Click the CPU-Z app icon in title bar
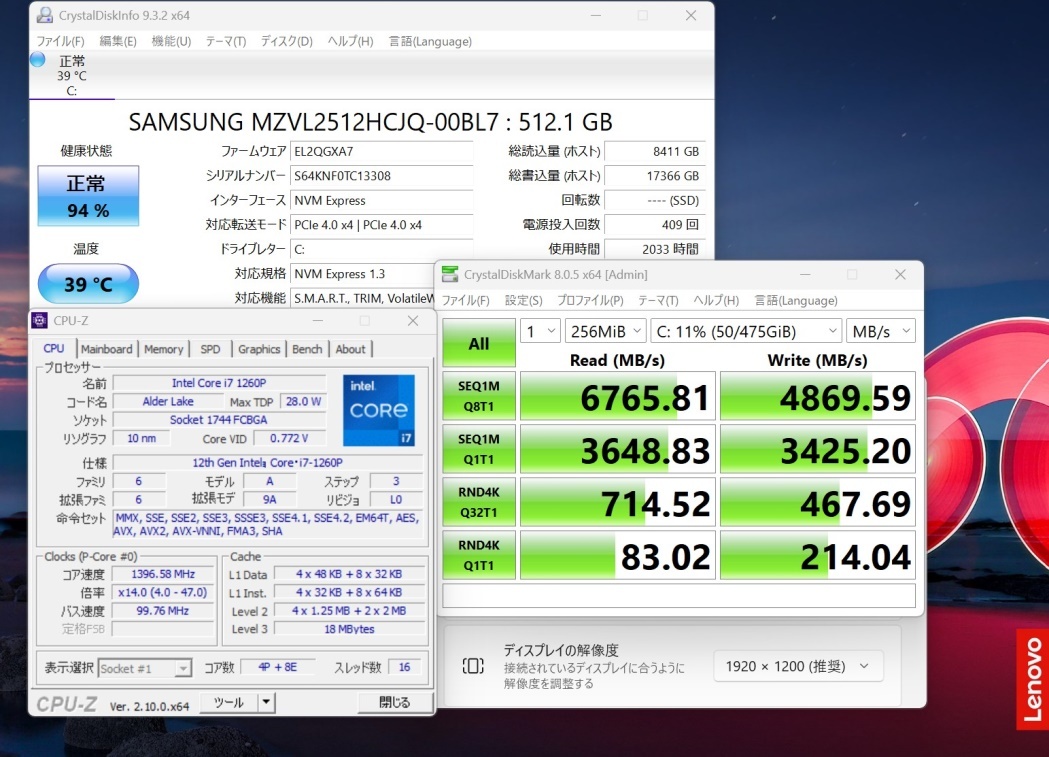Image resolution: width=1049 pixels, height=757 pixels. 39,320
